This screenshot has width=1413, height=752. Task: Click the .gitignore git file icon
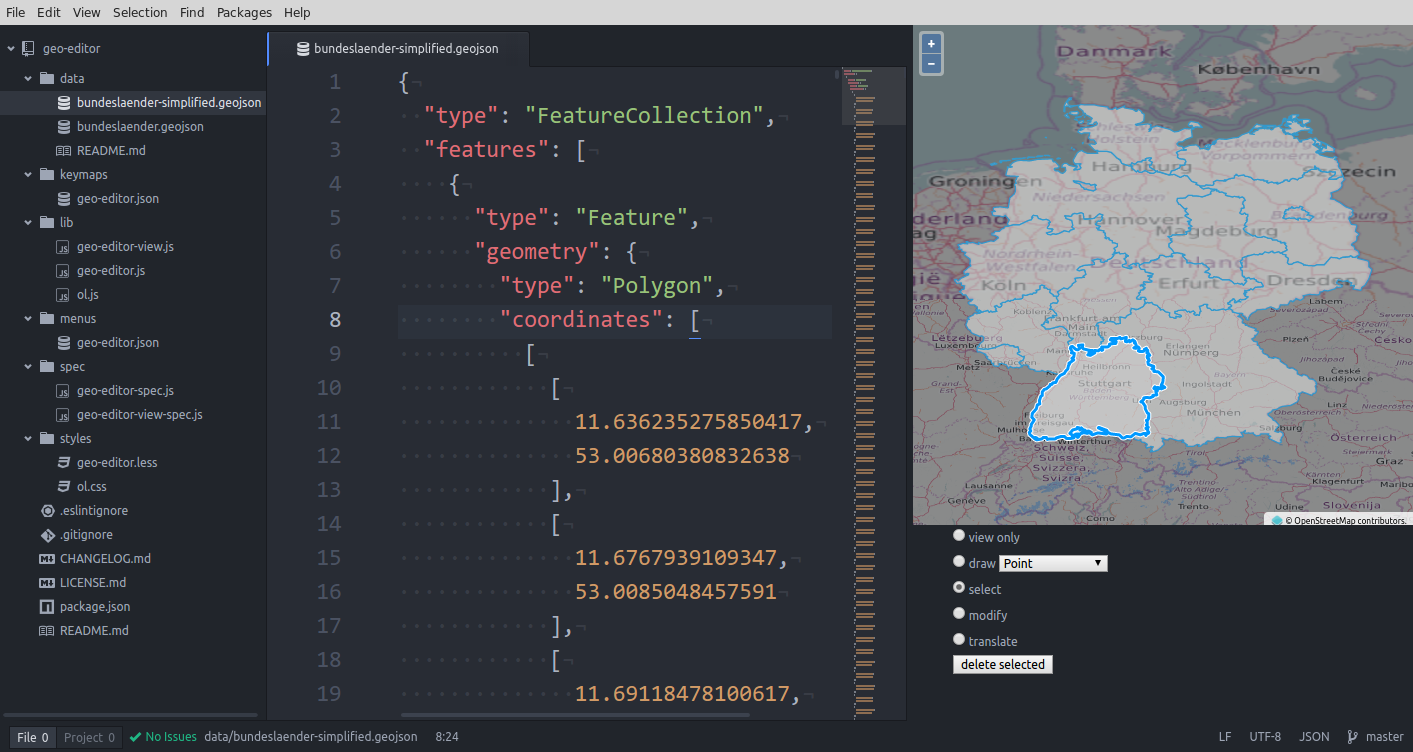pyautogui.click(x=47, y=535)
